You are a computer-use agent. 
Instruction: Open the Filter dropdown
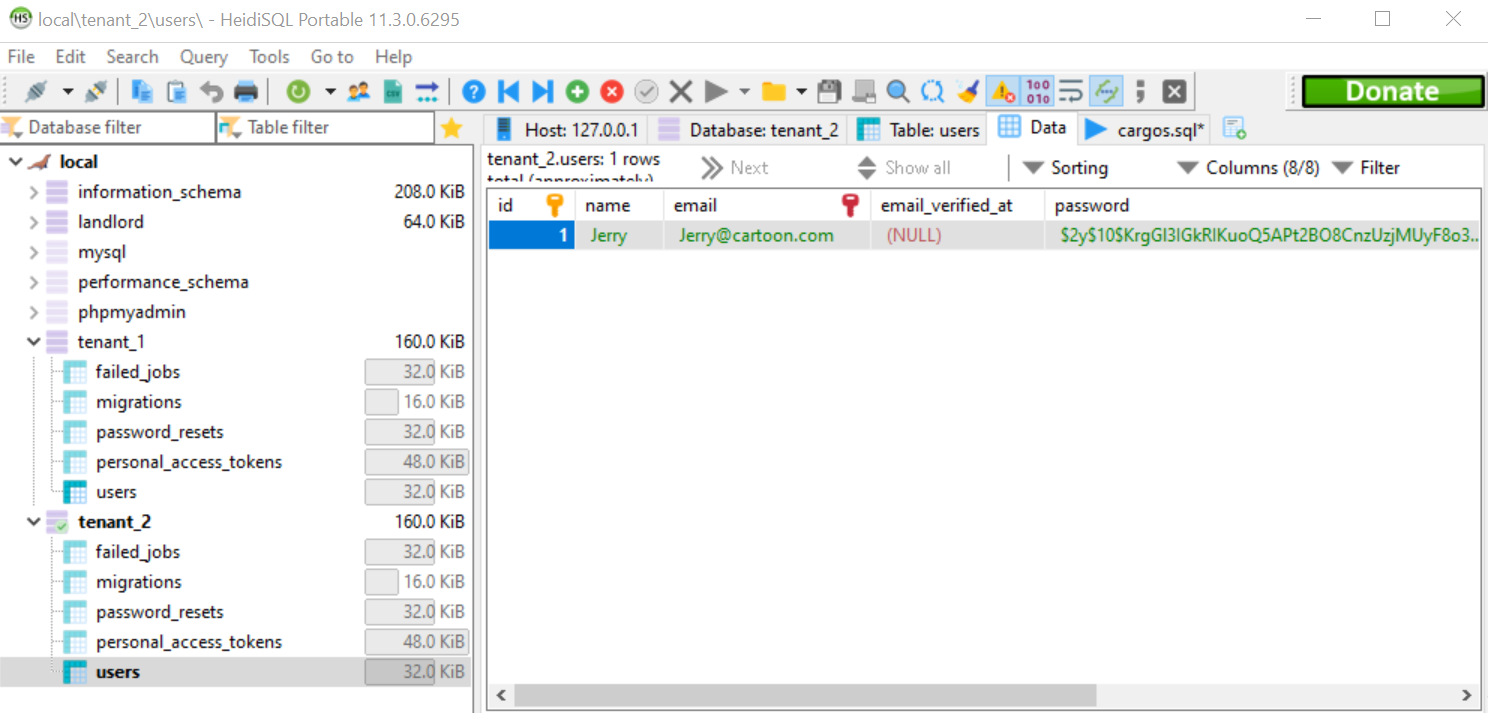[1367, 168]
